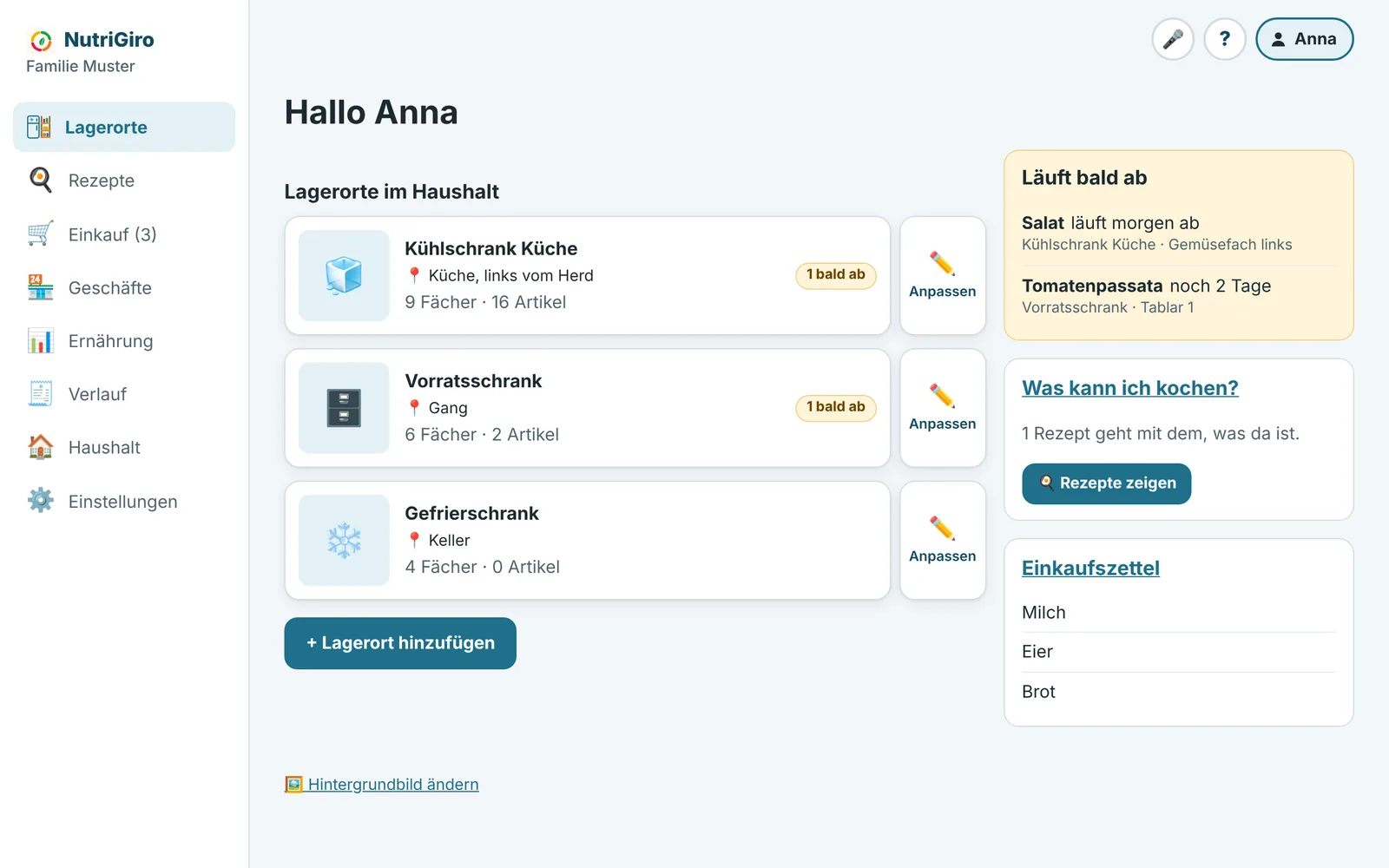Click the Rezepte zeigen button
This screenshot has width=1389, height=868.
(1106, 483)
